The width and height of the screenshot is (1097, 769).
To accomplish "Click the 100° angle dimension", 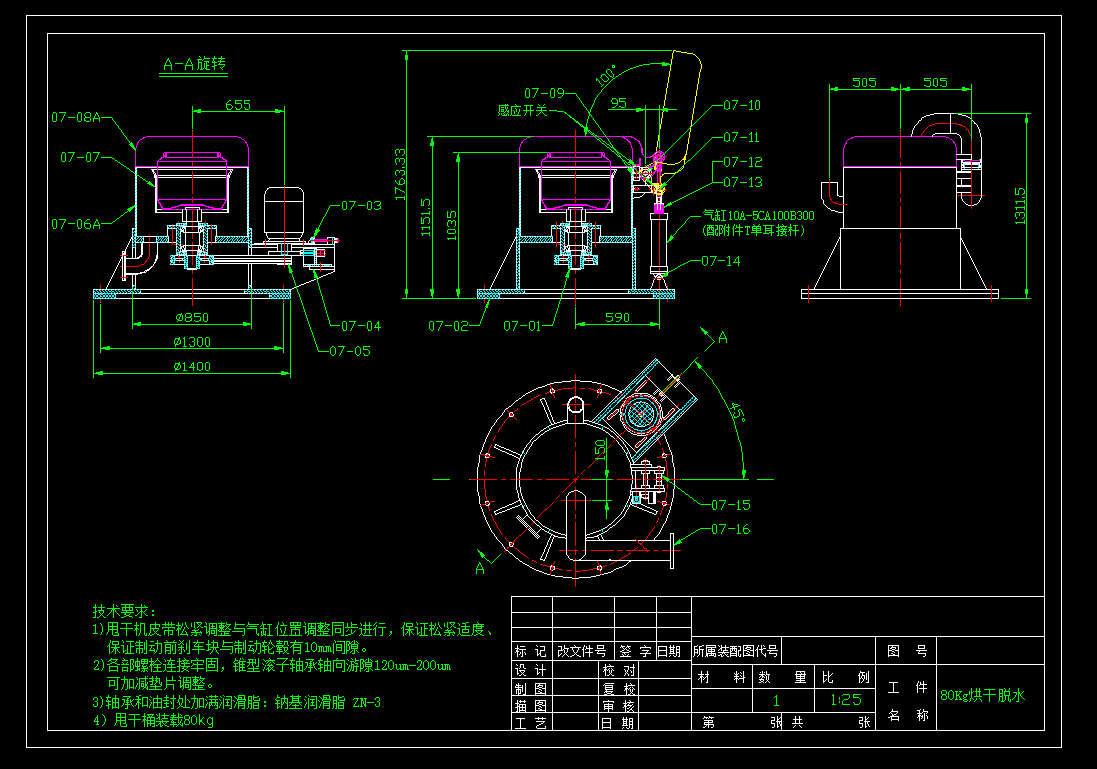I will [x=606, y=76].
